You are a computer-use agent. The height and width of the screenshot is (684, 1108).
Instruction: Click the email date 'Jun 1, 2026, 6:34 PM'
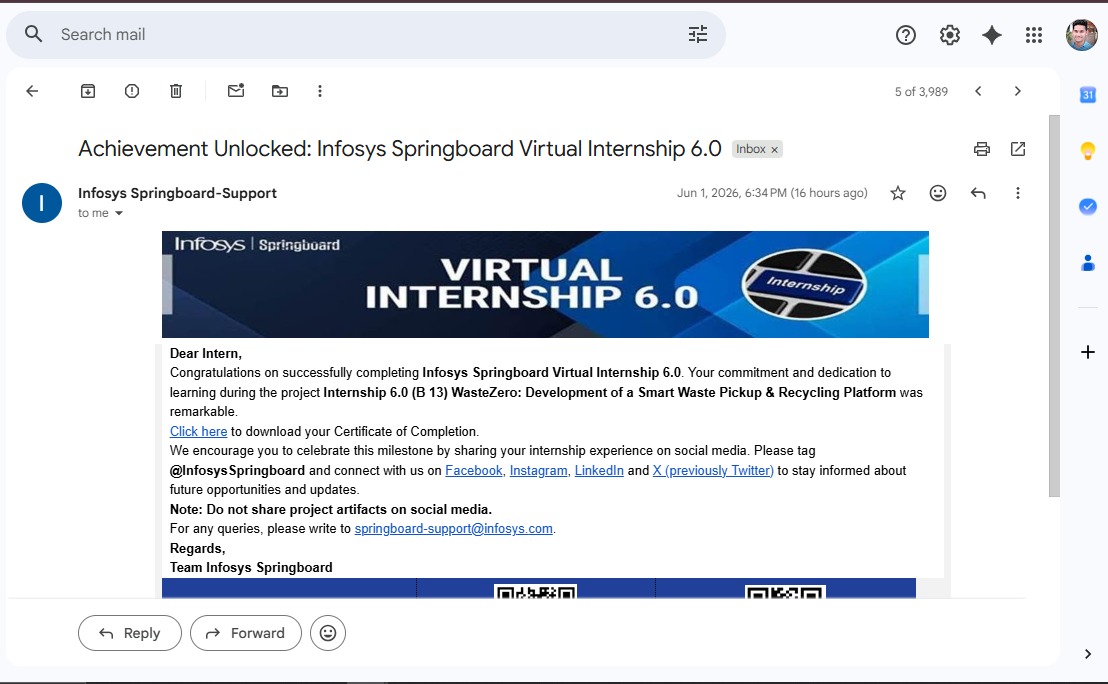click(731, 193)
